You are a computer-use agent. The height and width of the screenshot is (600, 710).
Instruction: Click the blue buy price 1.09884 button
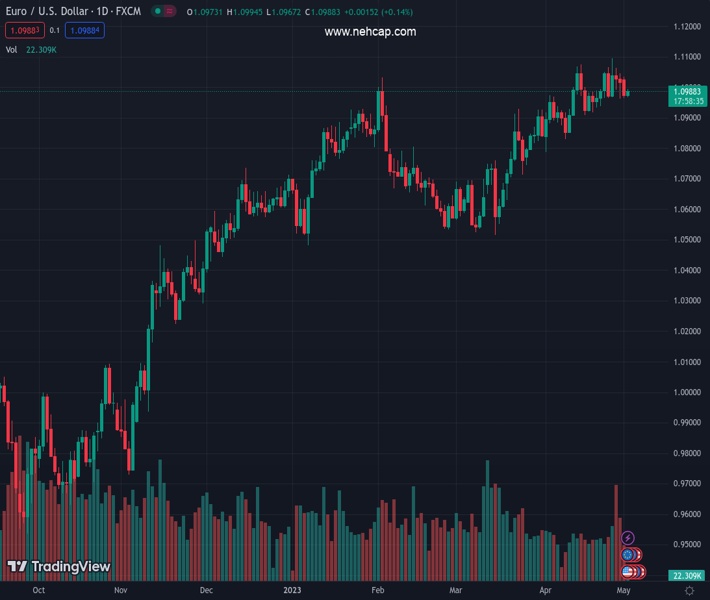point(86,30)
